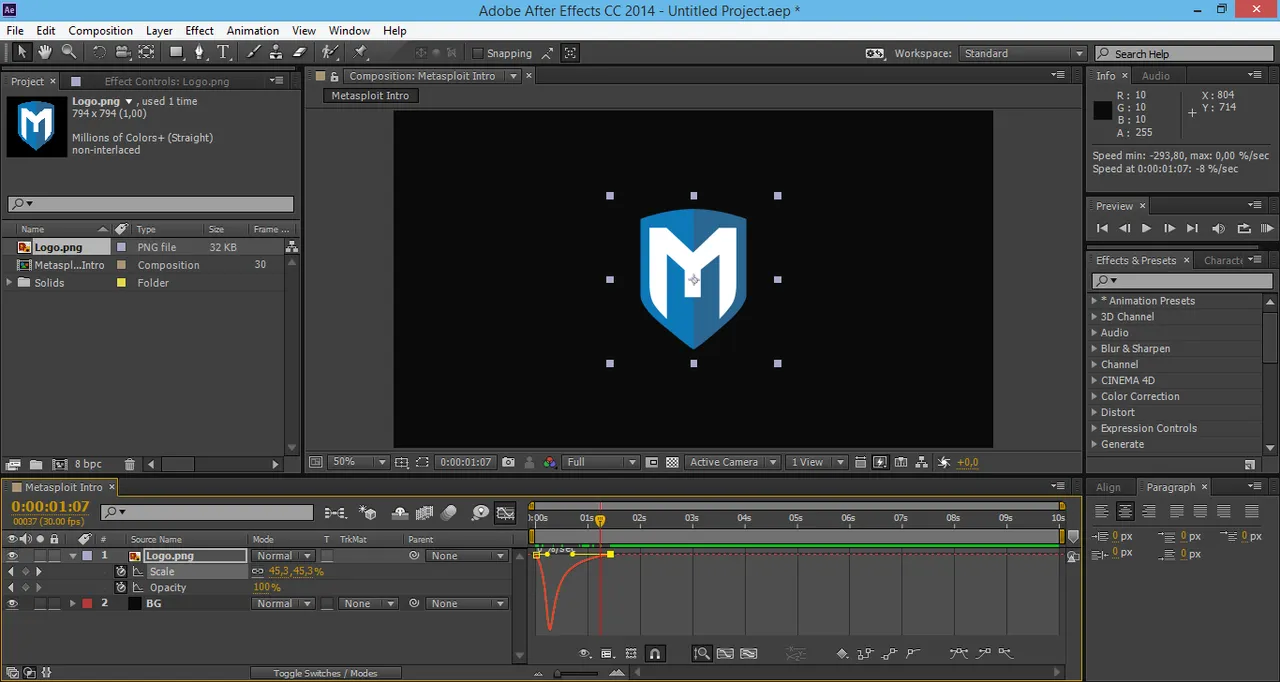Toggle Scale constrain proportions link
This screenshot has height=682, width=1280.
(258, 572)
